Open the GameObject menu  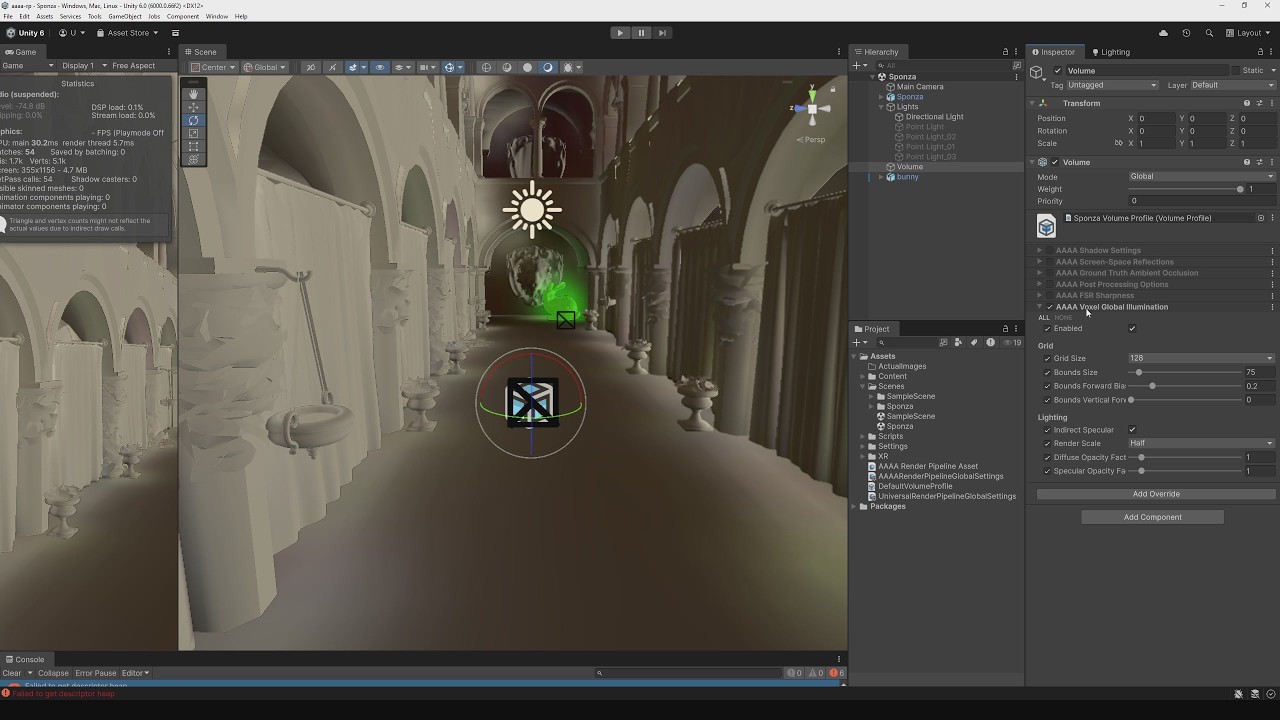point(125,17)
